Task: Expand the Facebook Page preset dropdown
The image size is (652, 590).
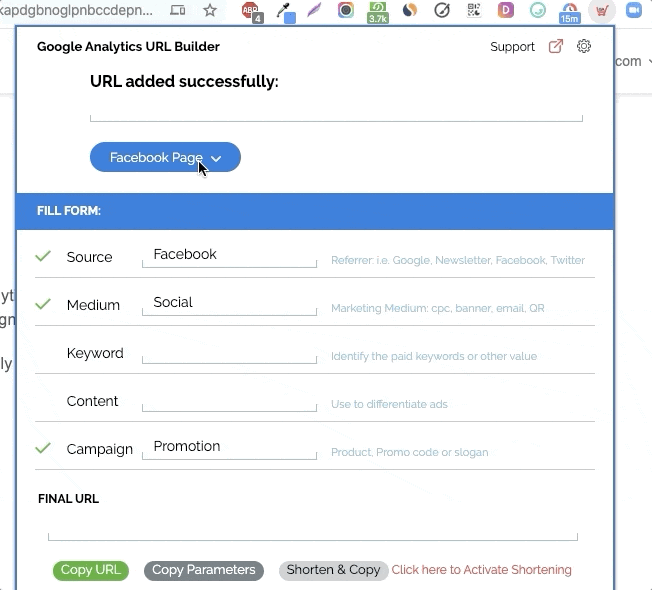Action: pos(165,157)
